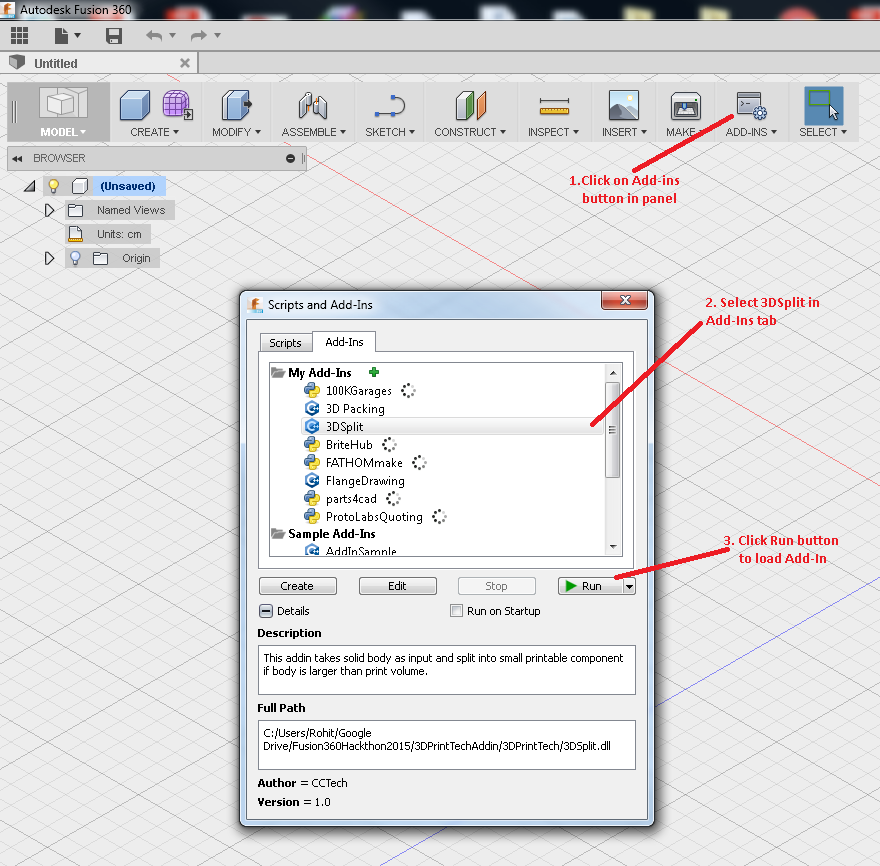Click the Full Path text field

coord(447,745)
